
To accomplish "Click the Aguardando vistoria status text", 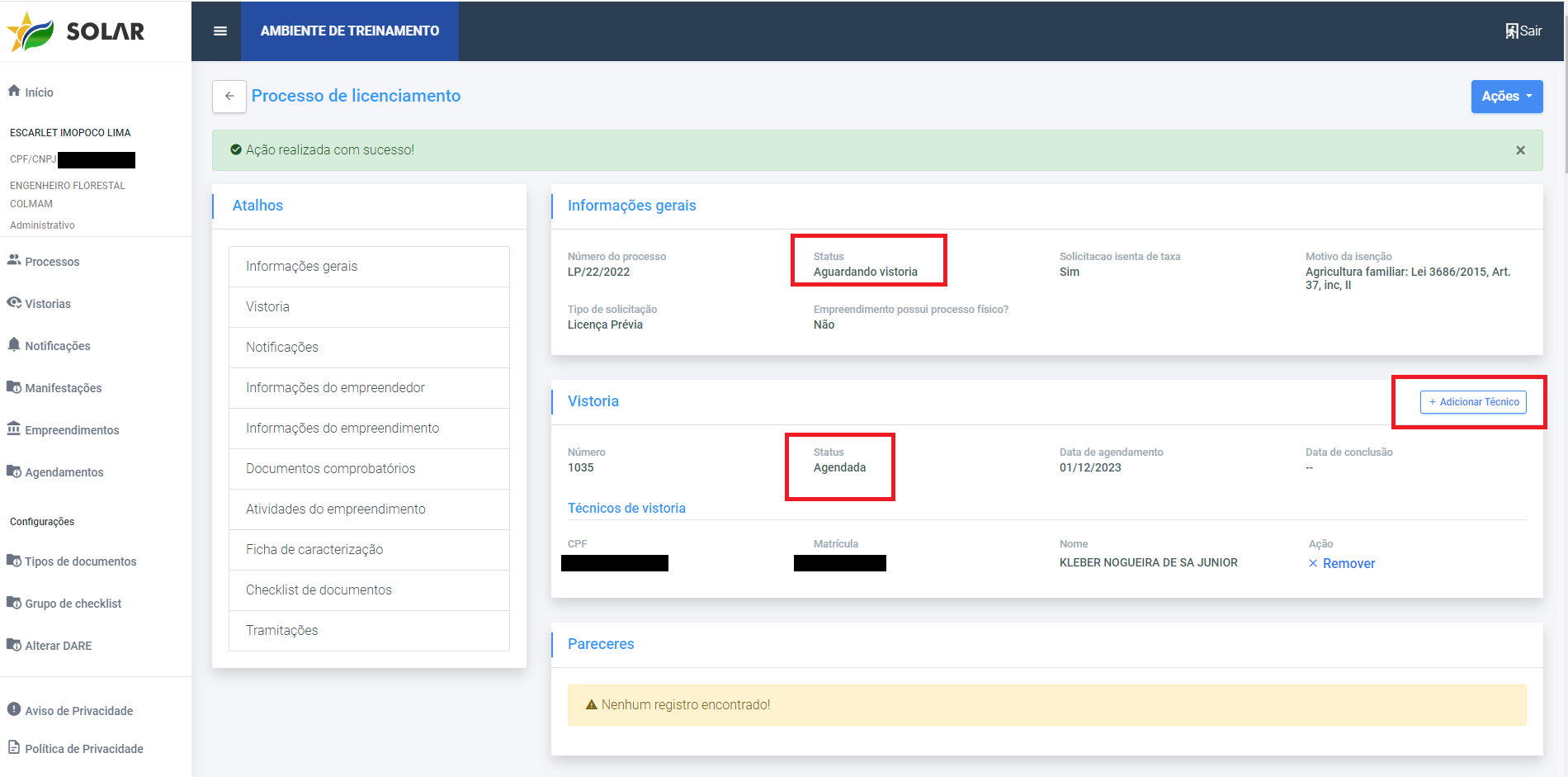I will tap(865, 272).
